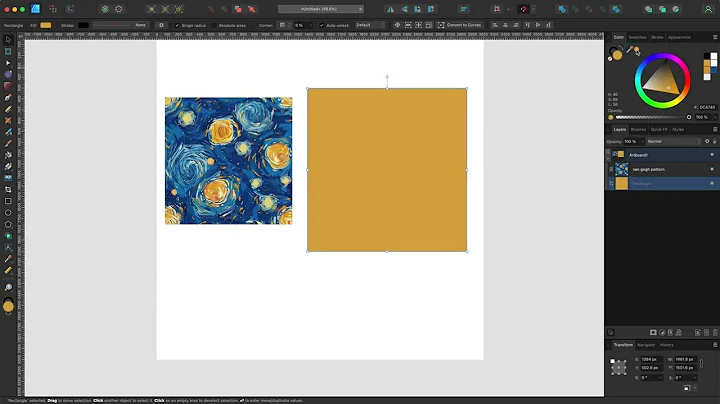Select the Pencil tool

click(8, 109)
